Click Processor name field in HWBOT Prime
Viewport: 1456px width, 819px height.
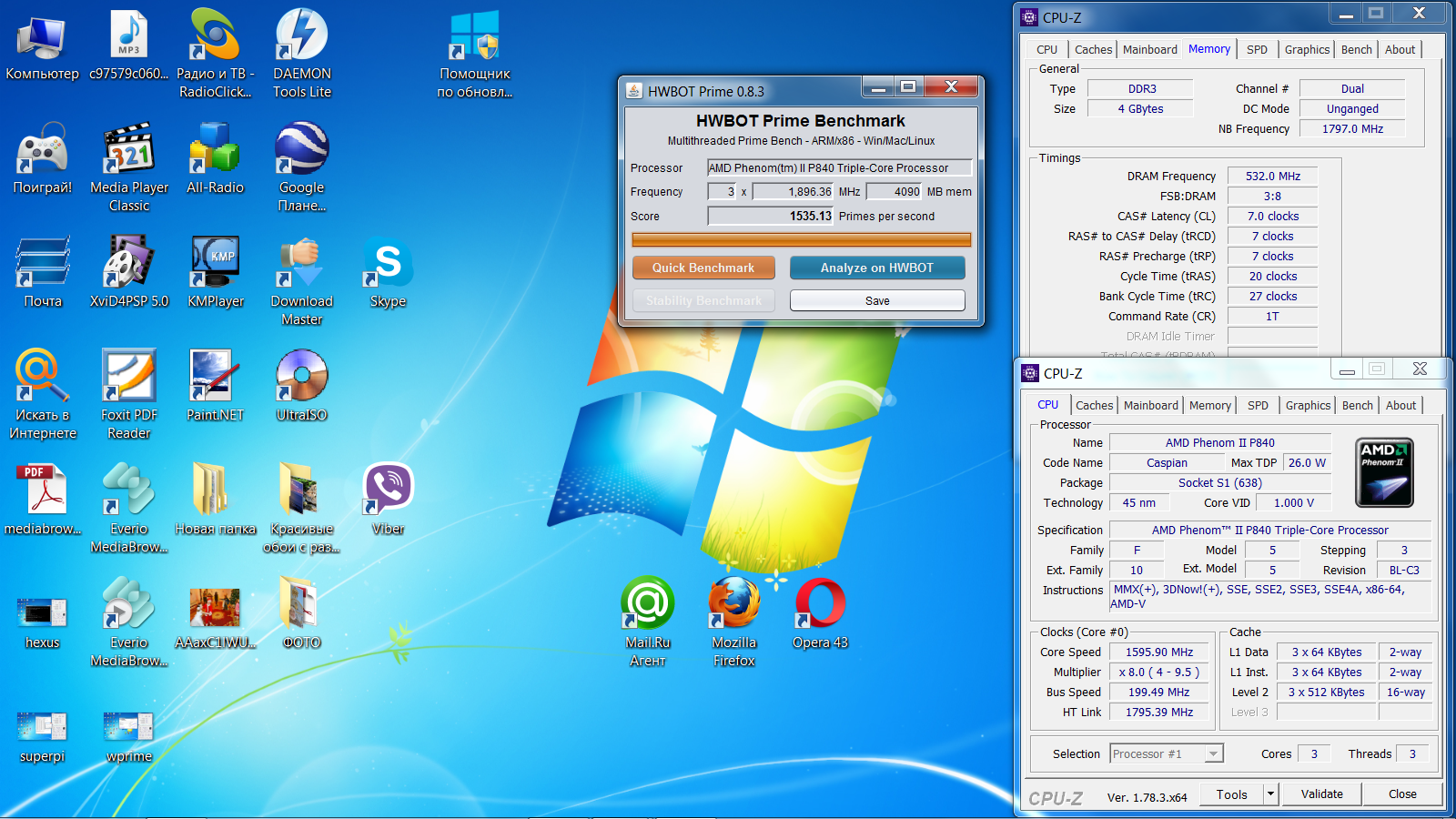click(x=840, y=167)
